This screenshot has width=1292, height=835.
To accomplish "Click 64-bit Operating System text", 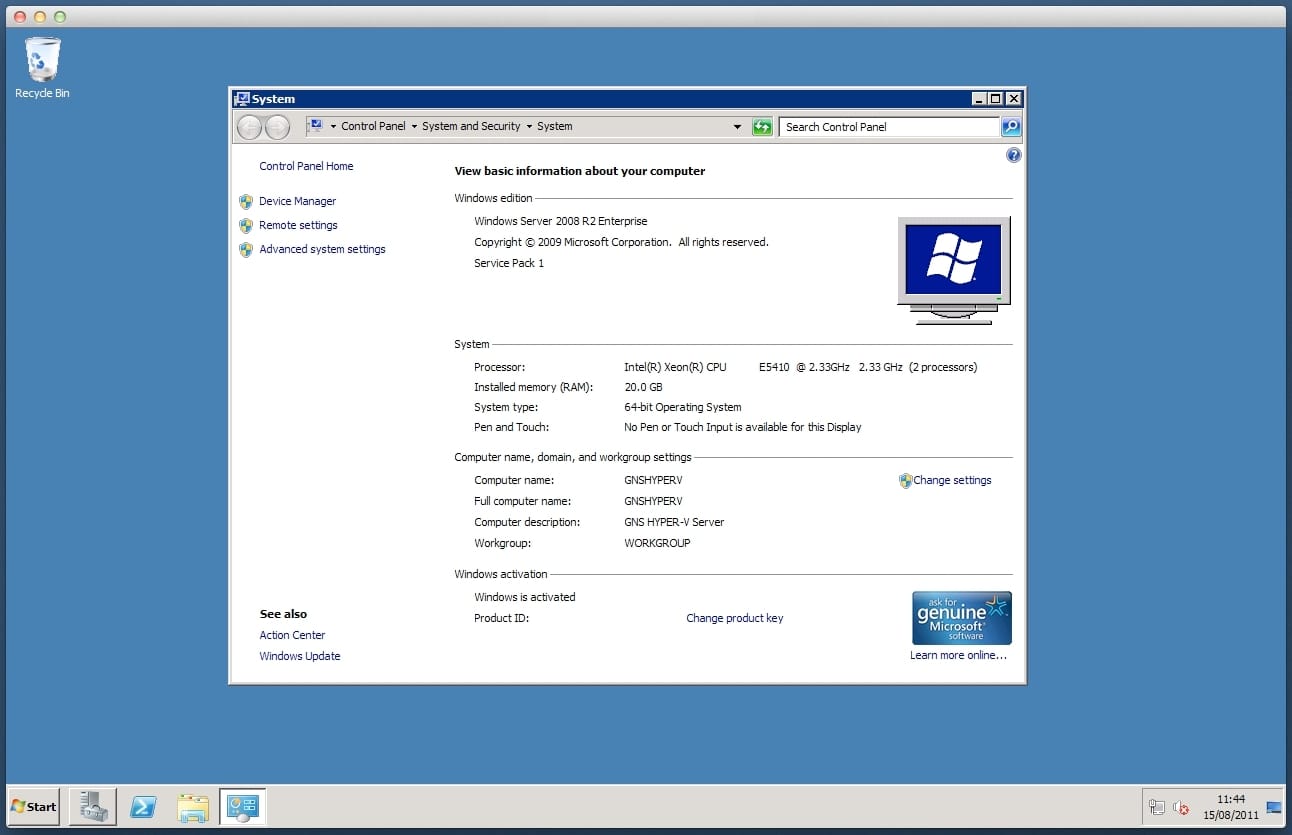I will tap(683, 407).
